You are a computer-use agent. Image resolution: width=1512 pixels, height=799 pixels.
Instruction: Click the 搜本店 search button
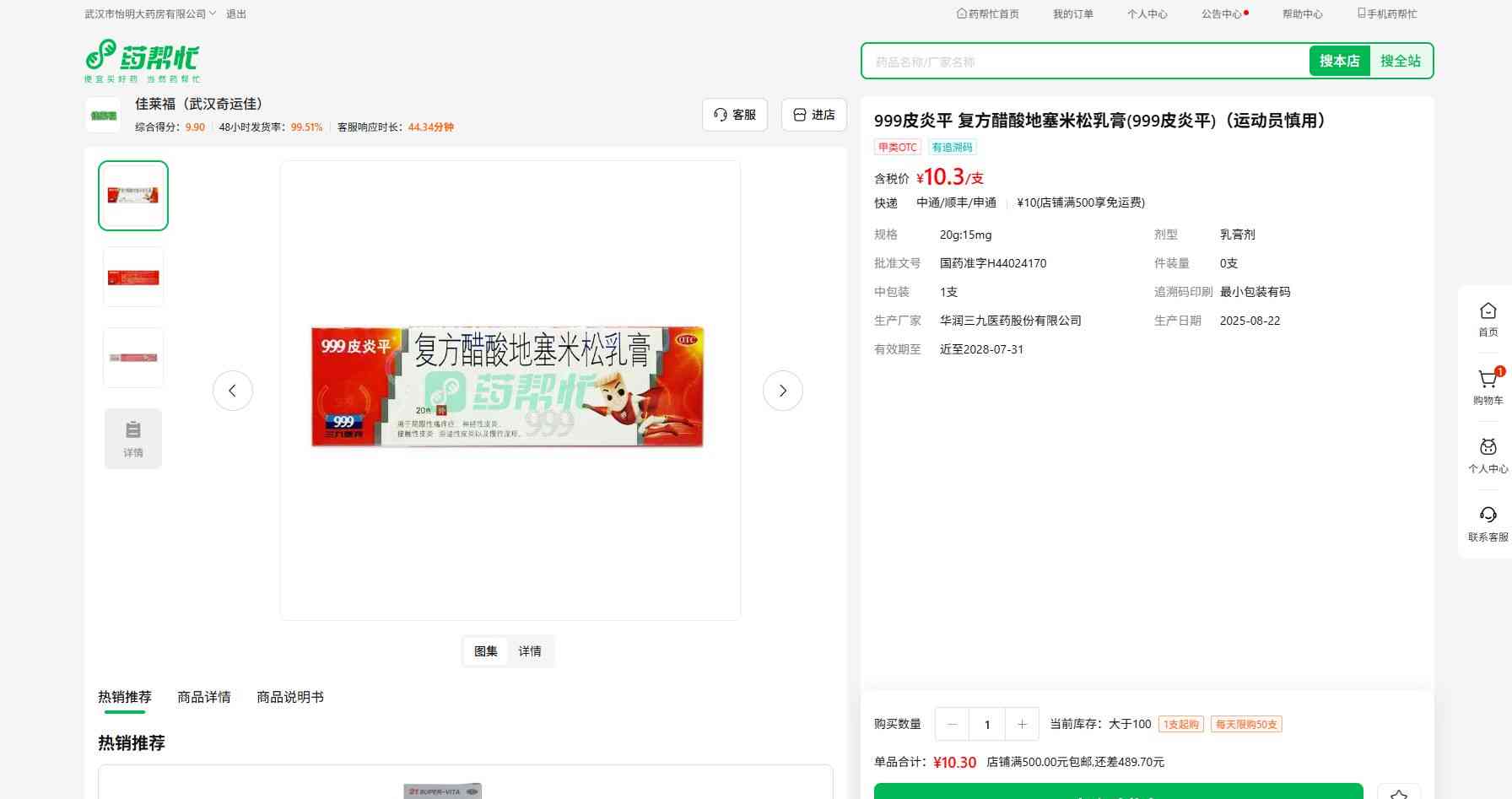[1339, 61]
